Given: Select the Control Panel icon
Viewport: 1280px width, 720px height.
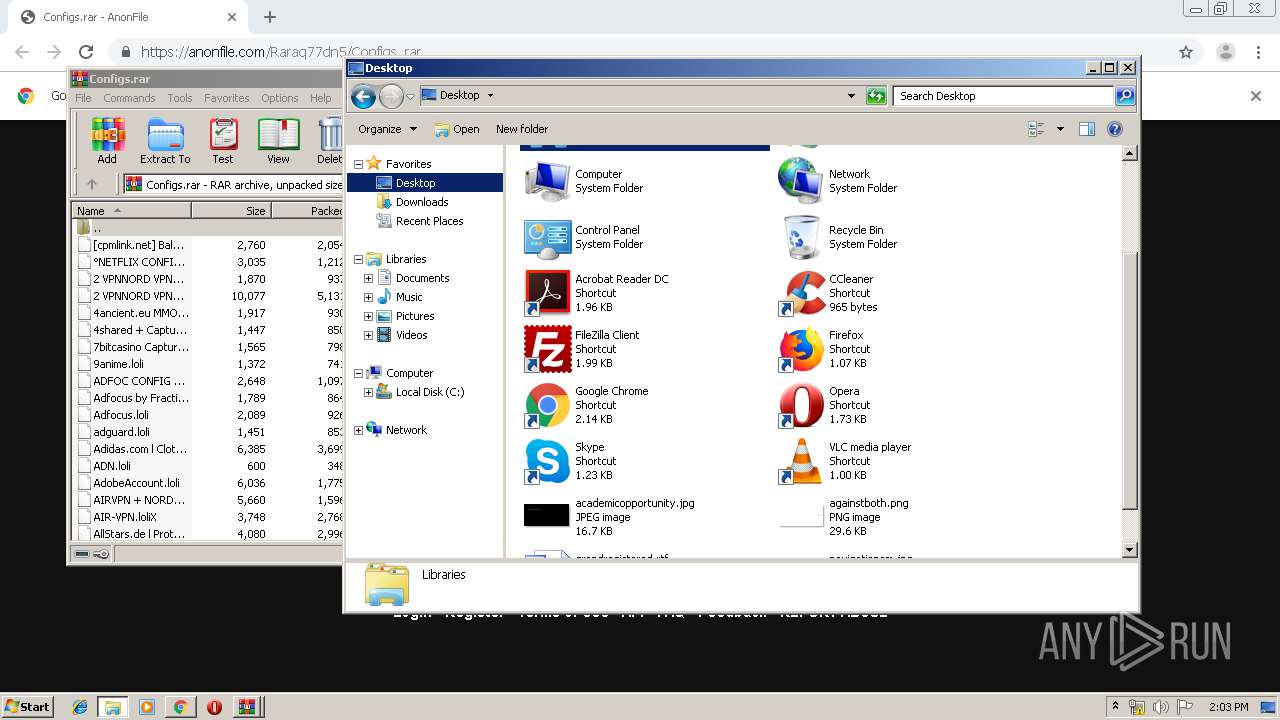Looking at the screenshot, I should coord(548,237).
